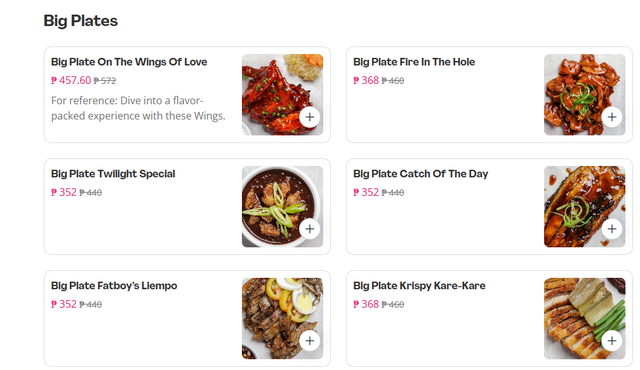
Task: Click the Big Plates section heading
Action: point(80,21)
